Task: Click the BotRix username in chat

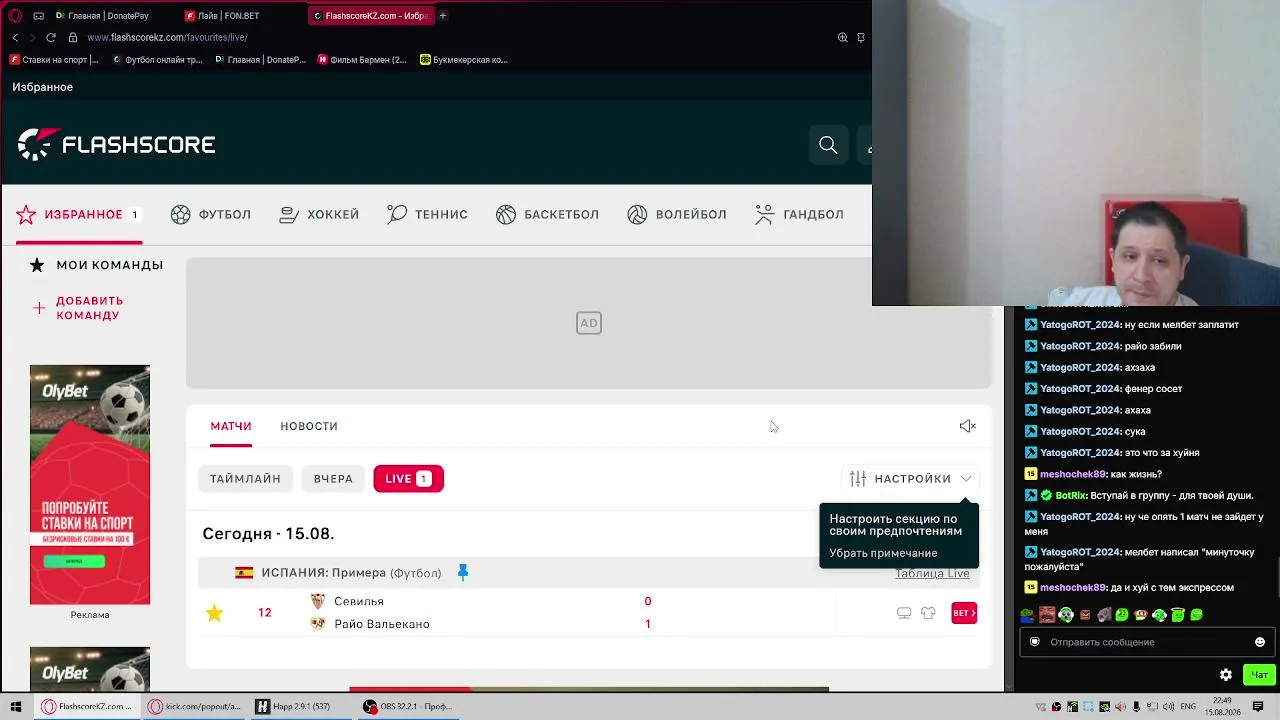Action: pyautogui.click(x=1071, y=496)
